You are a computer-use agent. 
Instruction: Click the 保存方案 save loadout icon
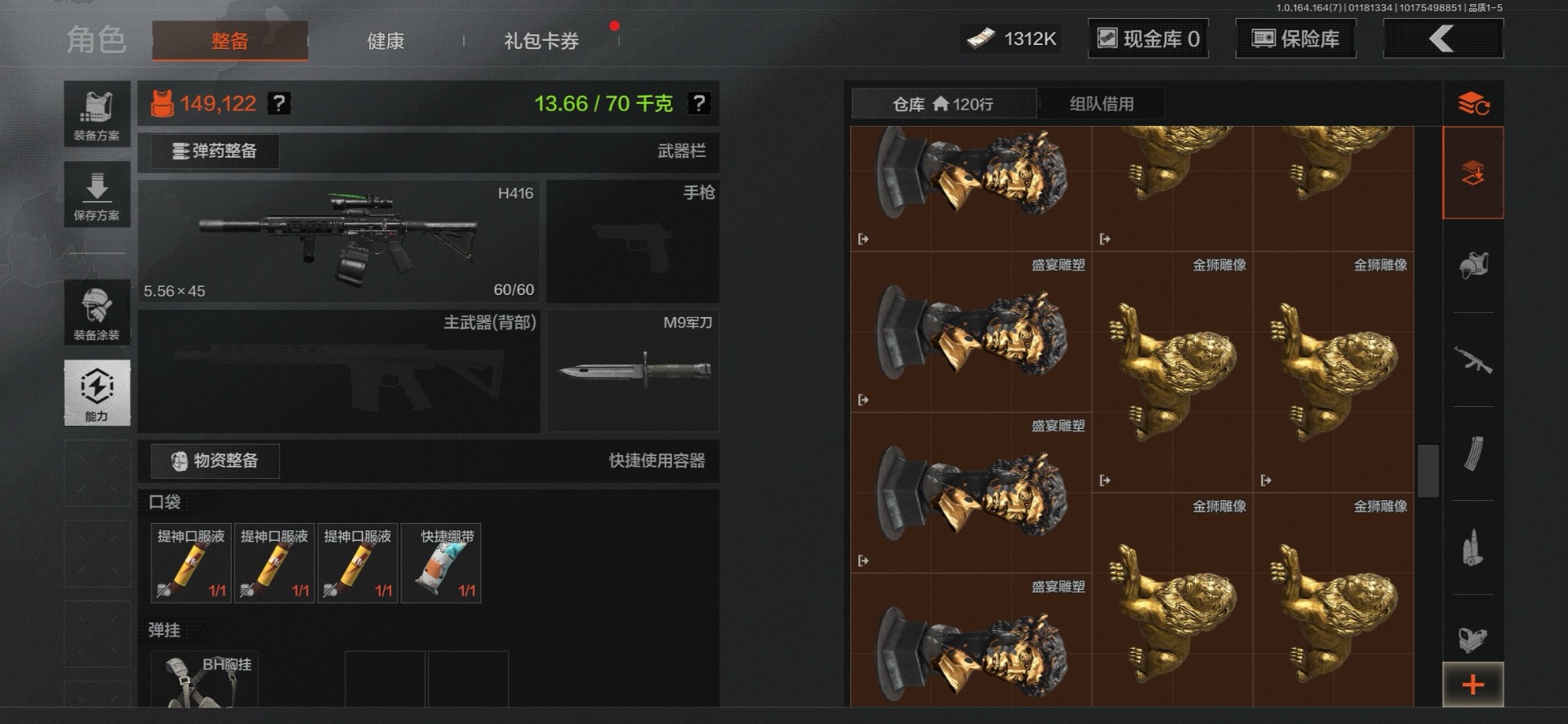[97, 194]
